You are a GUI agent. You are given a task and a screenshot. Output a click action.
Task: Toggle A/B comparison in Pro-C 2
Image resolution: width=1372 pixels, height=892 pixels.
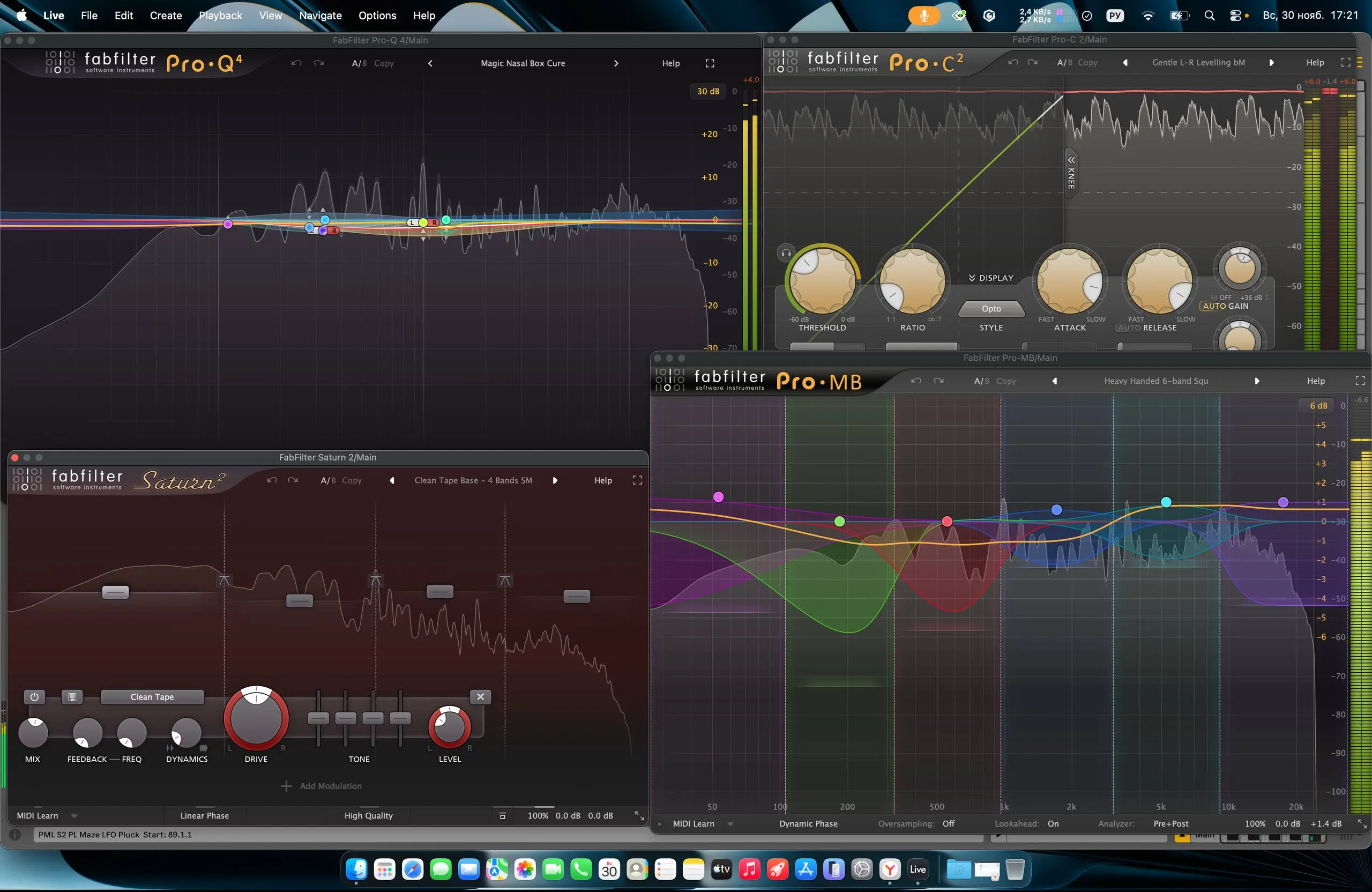pyautogui.click(x=1065, y=62)
